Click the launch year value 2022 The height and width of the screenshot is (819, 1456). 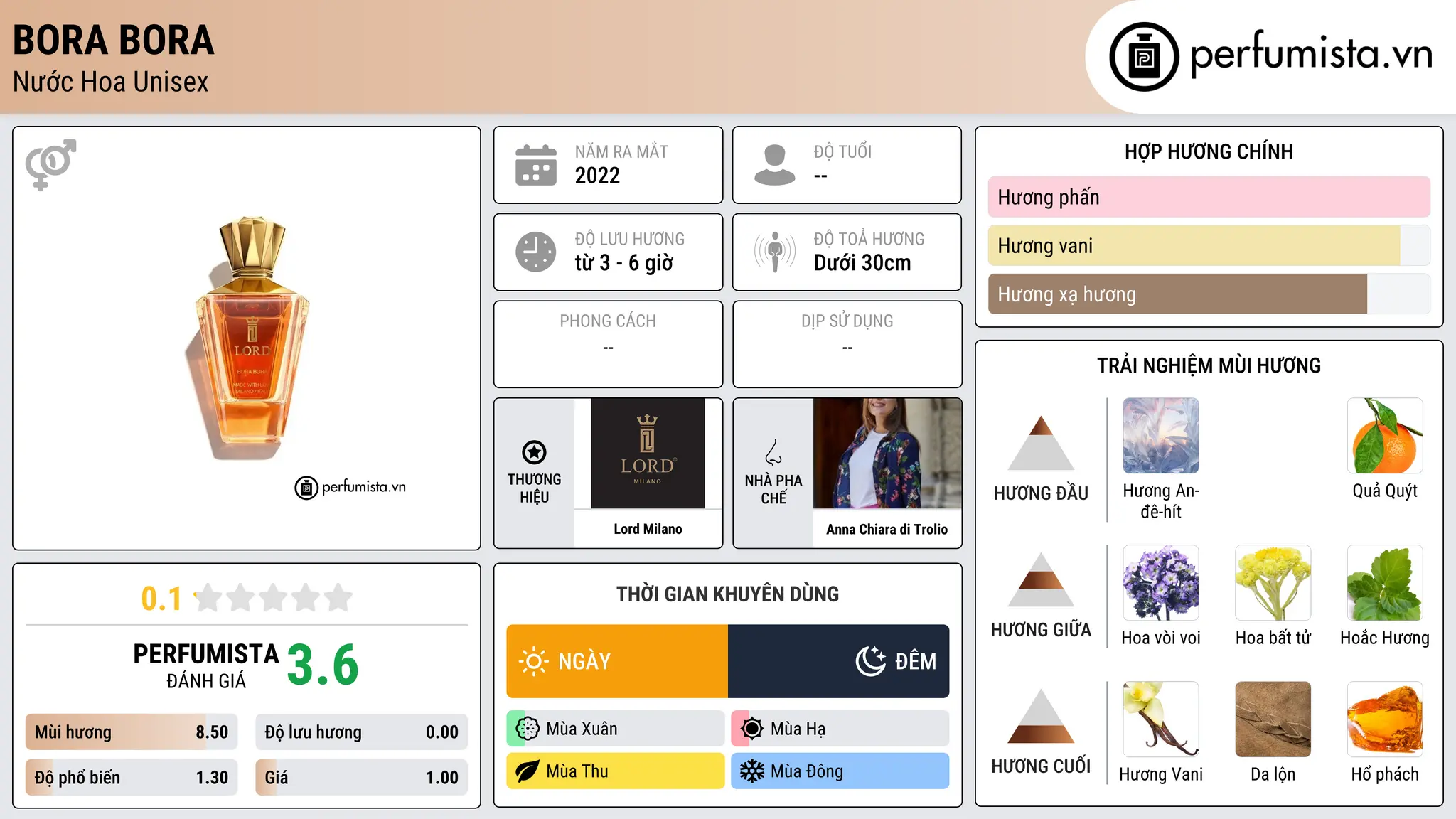click(x=597, y=176)
